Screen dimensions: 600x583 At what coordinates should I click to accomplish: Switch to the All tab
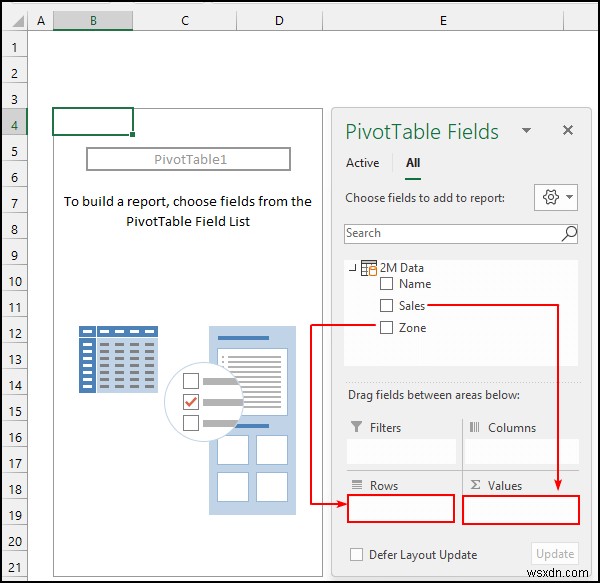point(413,163)
